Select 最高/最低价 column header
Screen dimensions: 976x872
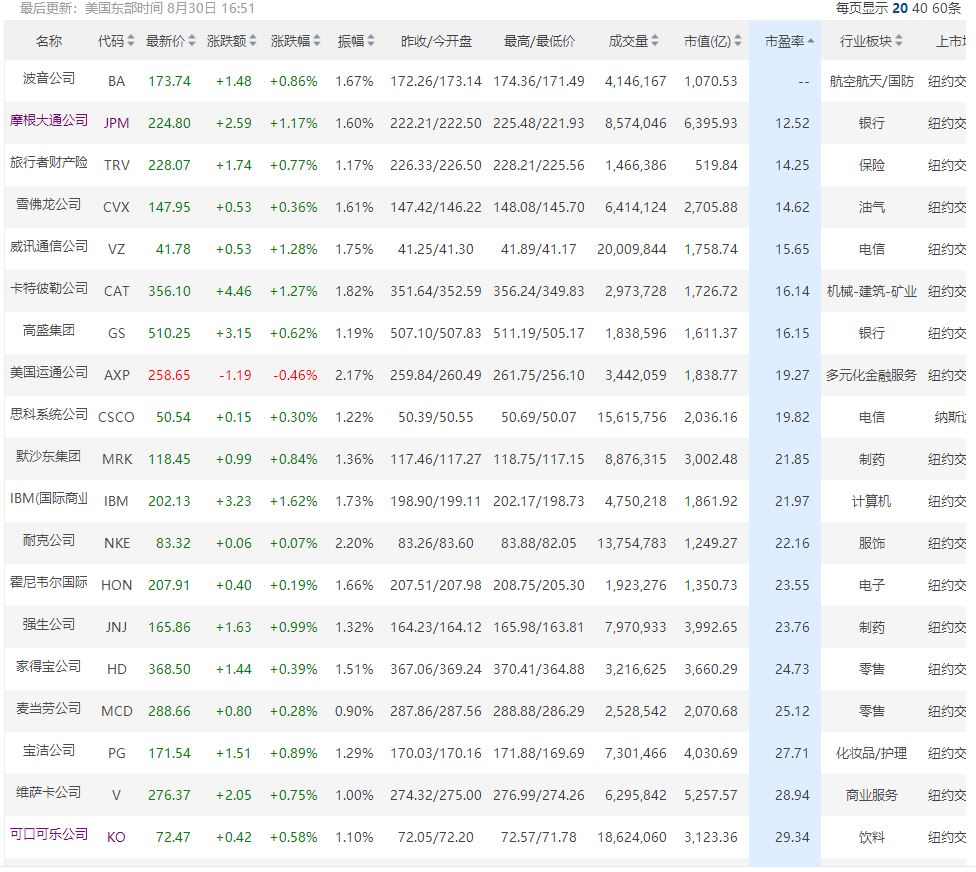tap(539, 41)
